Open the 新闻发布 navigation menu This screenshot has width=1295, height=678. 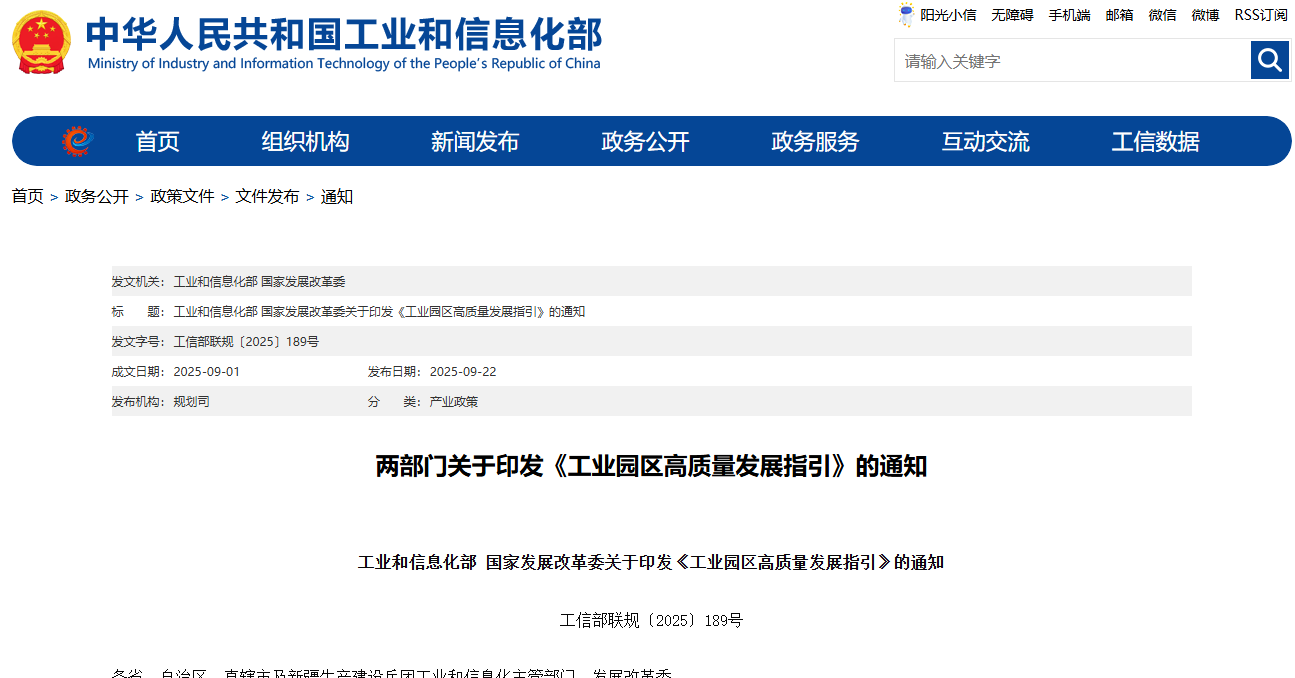(474, 141)
